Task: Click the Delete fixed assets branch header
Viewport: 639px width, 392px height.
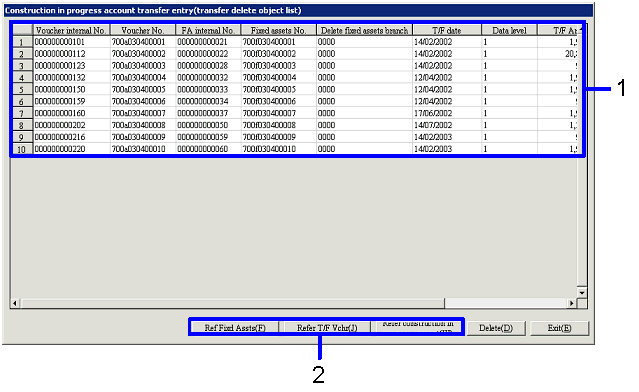Action: [364, 30]
